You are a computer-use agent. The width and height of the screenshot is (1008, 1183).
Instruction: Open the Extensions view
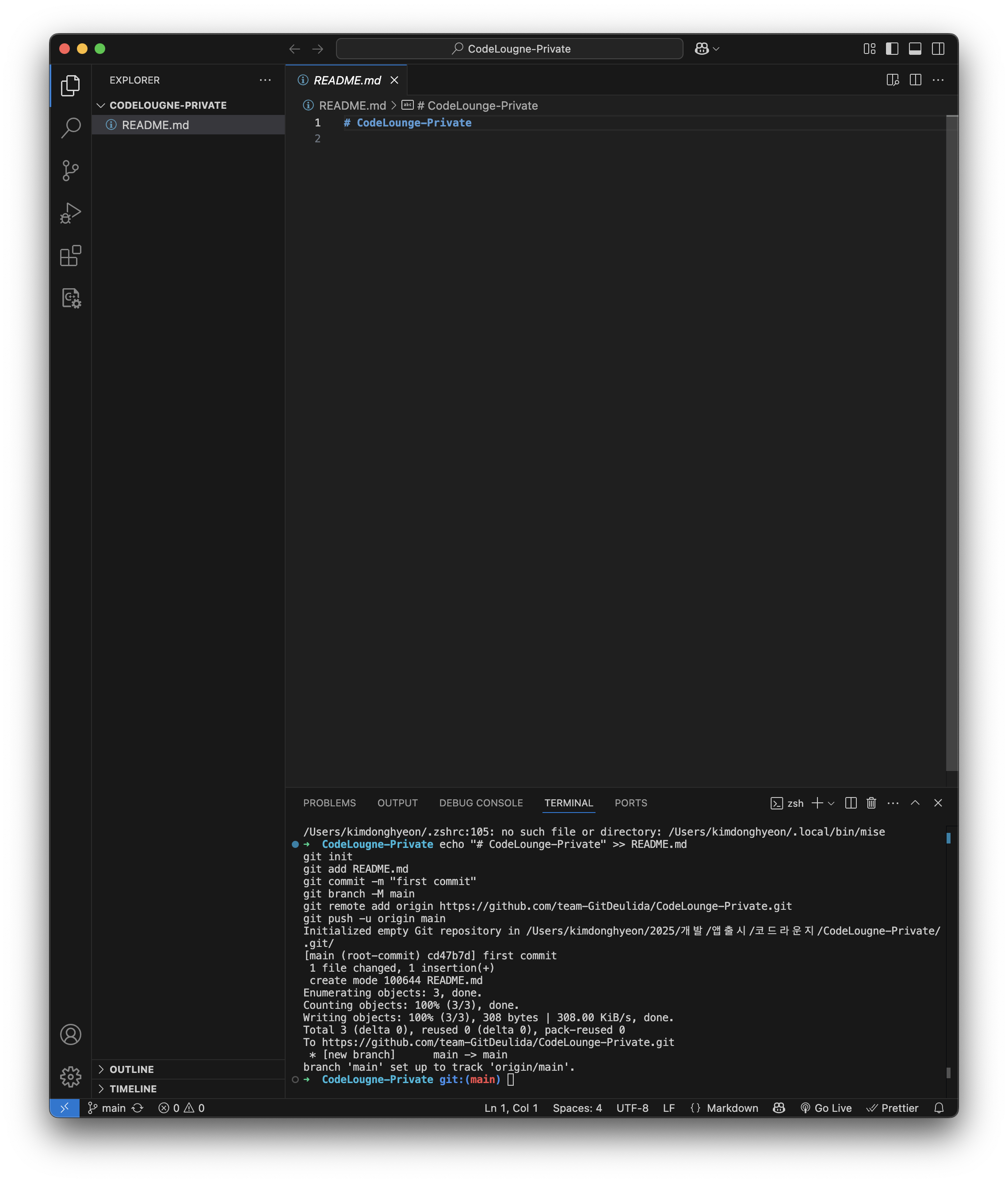70,255
